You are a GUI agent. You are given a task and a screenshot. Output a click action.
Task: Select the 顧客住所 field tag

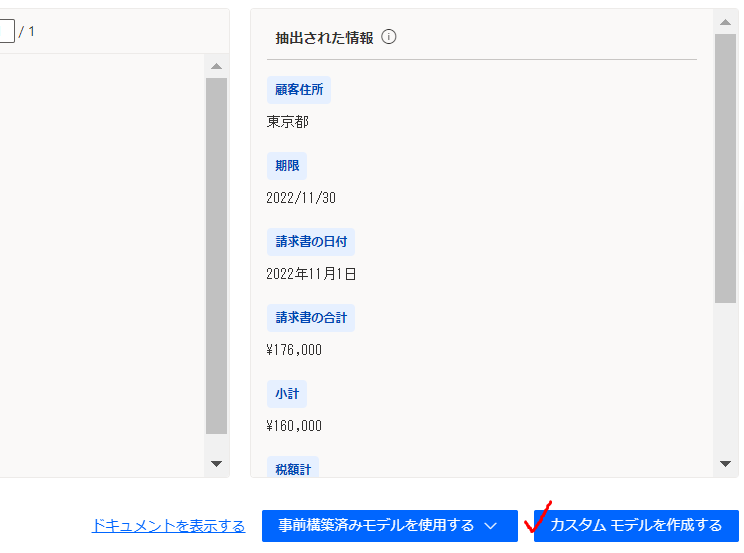point(298,90)
